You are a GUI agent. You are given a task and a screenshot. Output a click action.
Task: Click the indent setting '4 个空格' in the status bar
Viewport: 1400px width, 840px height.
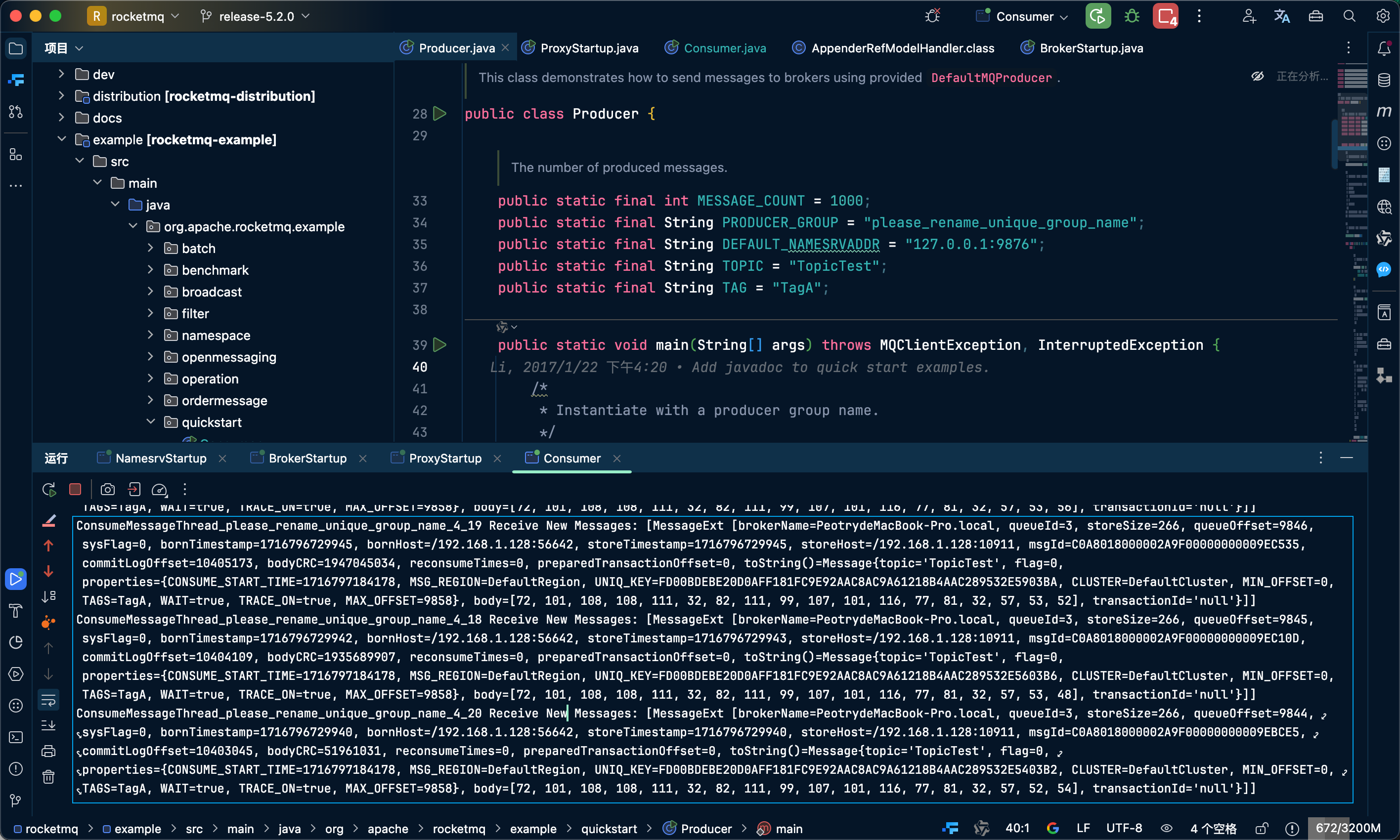coord(1213,829)
